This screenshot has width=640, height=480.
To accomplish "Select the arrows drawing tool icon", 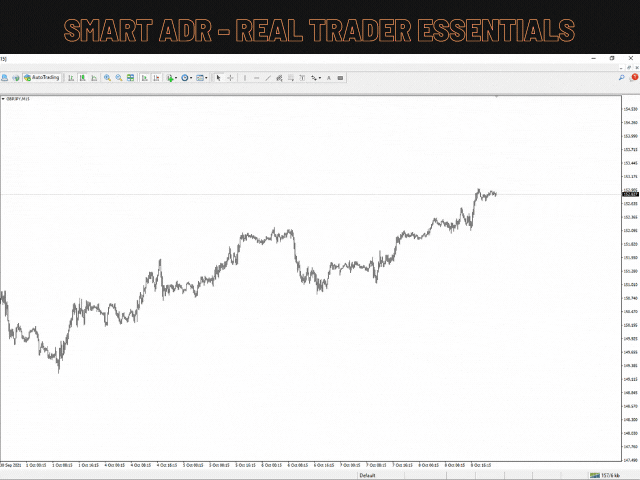I will pos(313,78).
